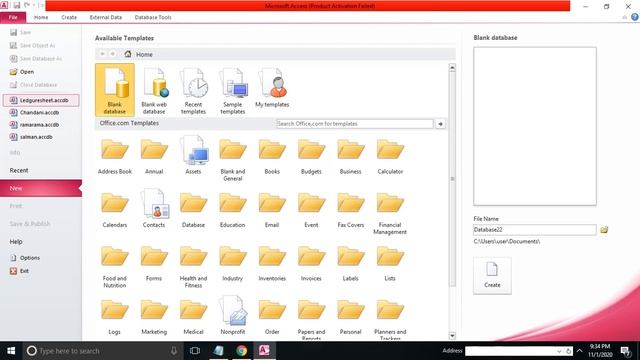Open Chrome from the taskbar

point(242,351)
